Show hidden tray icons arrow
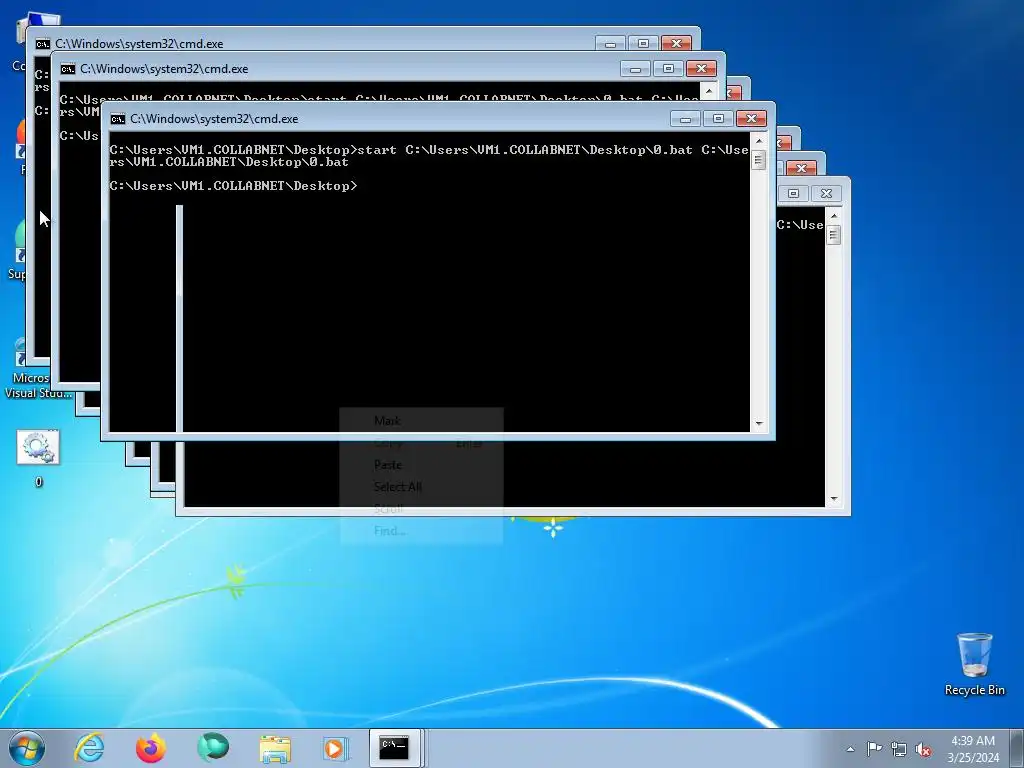Viewport: 1024px width, 768px height. pyautogui.click(x=850, y=749)
